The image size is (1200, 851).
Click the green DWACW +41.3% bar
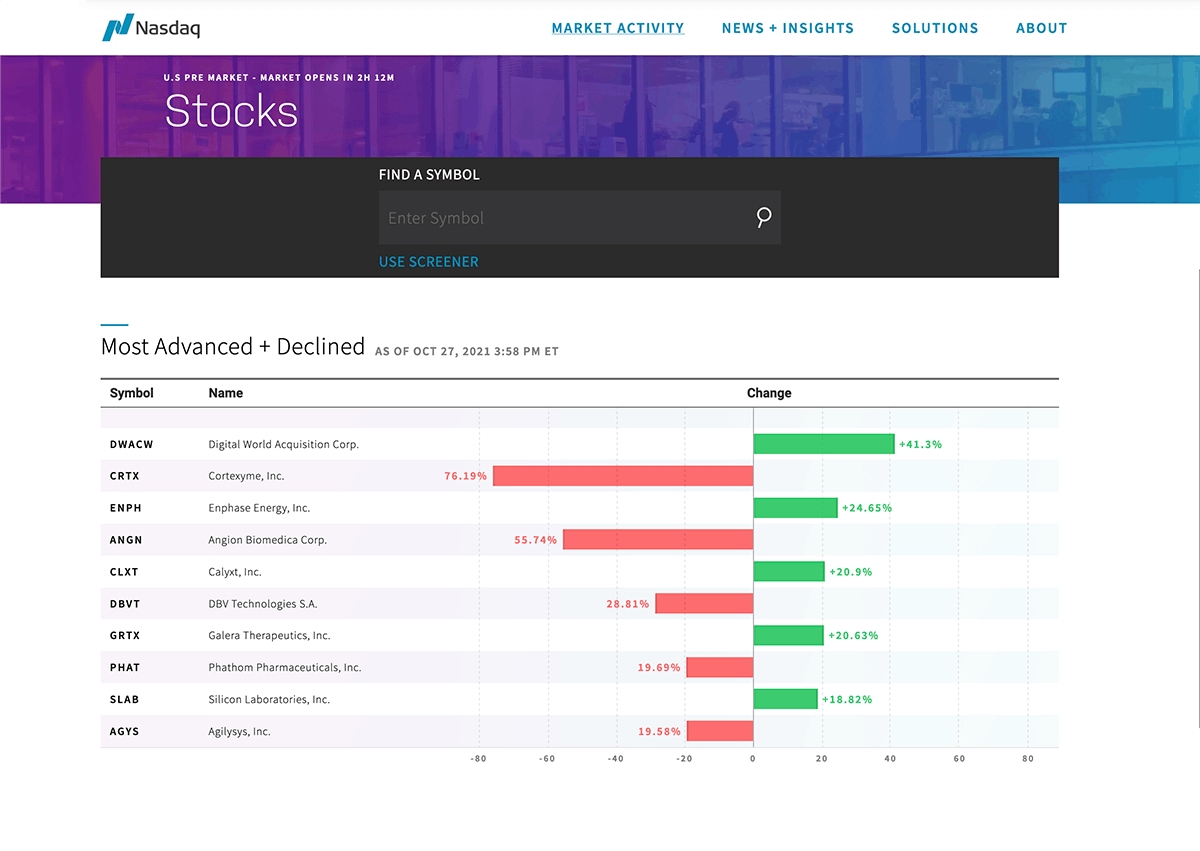click(824, 444)
